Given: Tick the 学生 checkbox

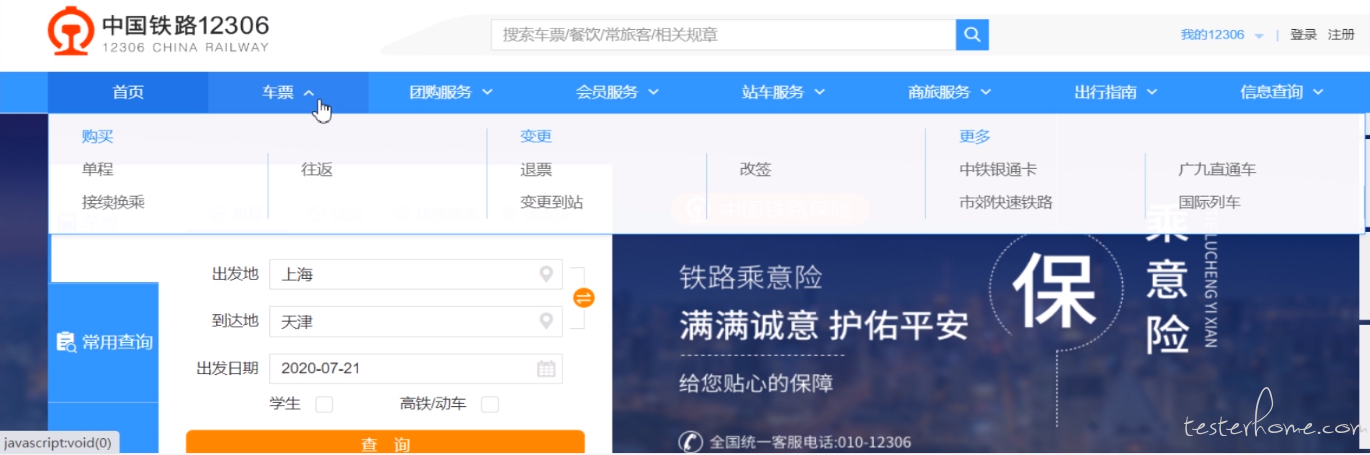Looking at the screenshot, I should [x=324, y=405].
